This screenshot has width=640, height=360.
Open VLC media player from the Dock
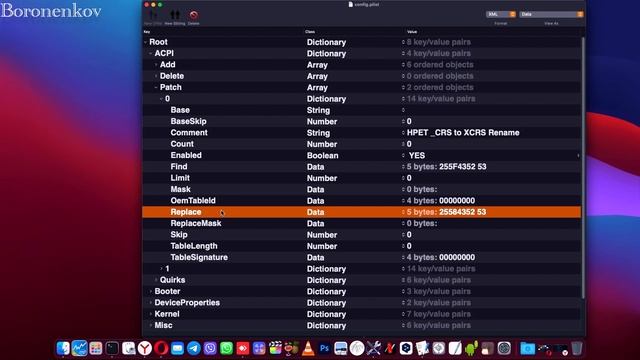(308, 349)
